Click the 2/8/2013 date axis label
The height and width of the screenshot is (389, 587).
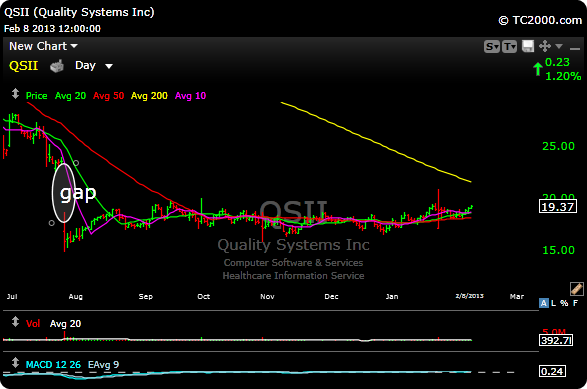[469, 296]
